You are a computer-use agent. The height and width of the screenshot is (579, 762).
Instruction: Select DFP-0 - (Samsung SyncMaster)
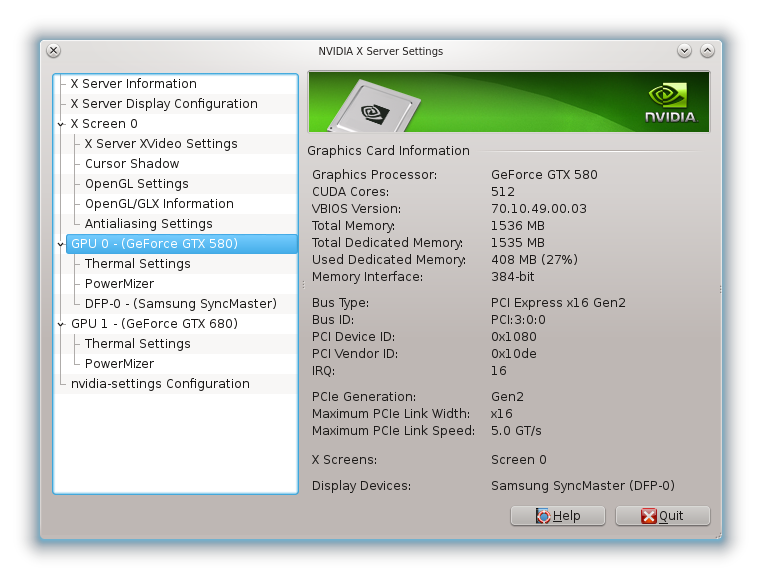tap(181, 303)
